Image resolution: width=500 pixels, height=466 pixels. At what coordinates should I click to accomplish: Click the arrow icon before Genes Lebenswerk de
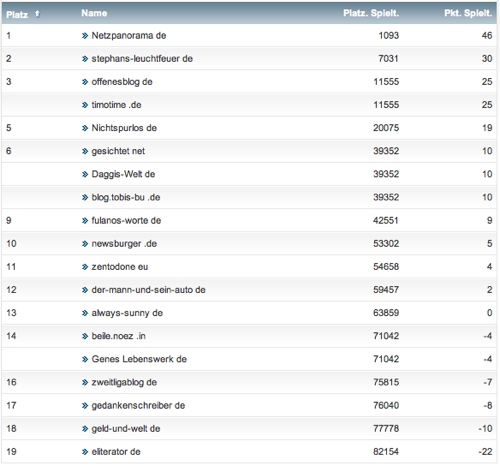pos(85,359)
